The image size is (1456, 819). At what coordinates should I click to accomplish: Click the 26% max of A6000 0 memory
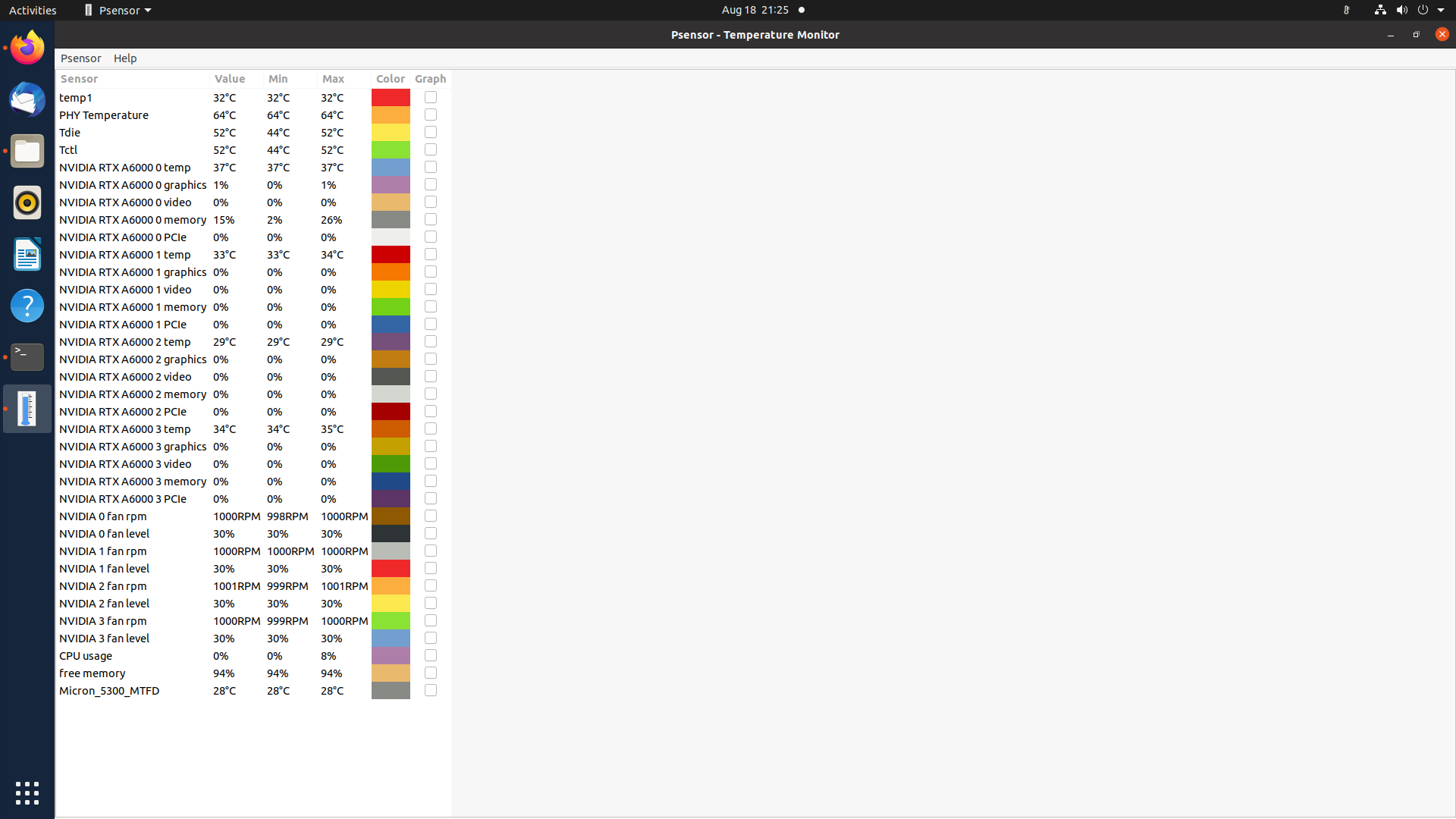(331, 219)
